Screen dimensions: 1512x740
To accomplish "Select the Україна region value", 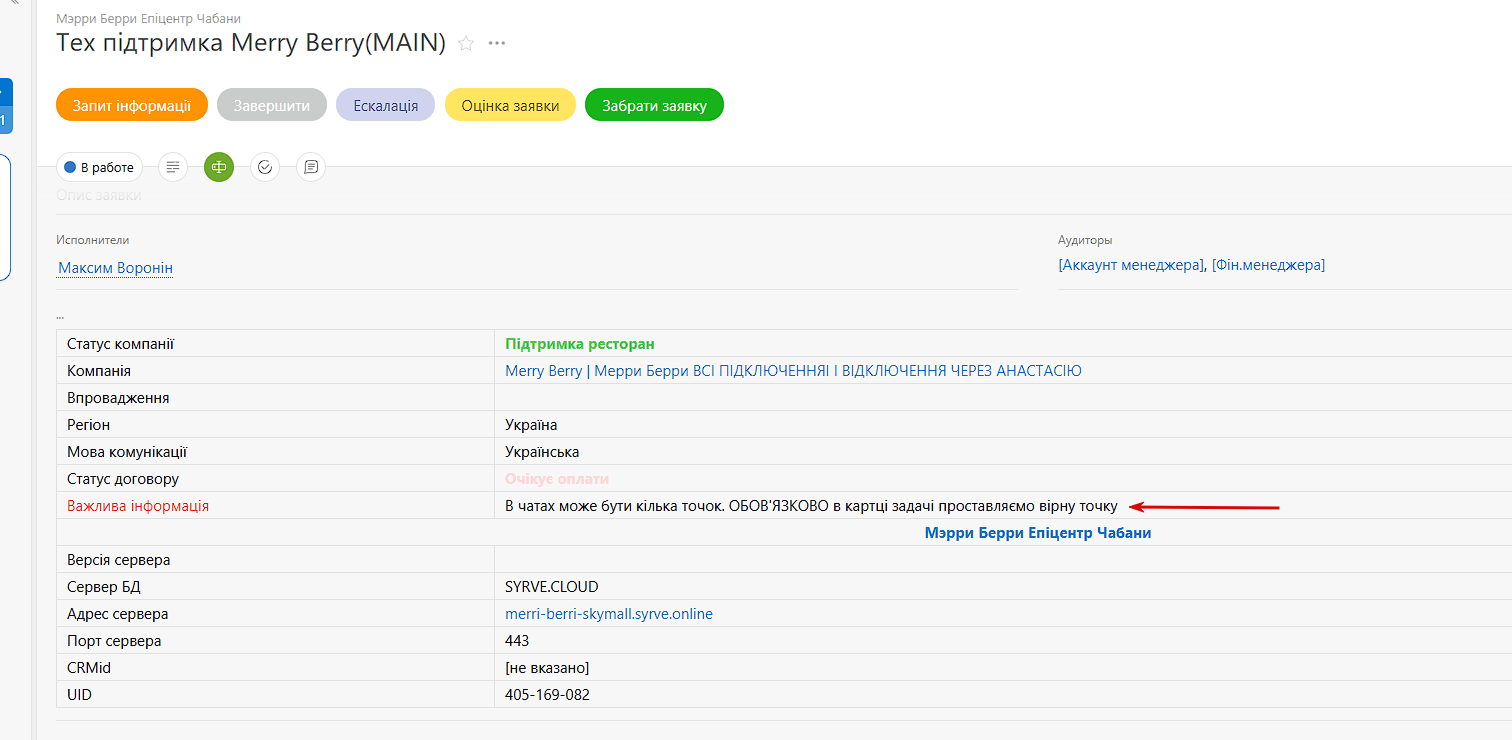I will (x=531, y=425).
